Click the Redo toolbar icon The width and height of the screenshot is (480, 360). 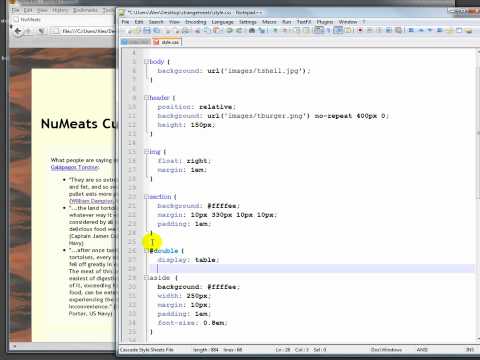(239, 31)
